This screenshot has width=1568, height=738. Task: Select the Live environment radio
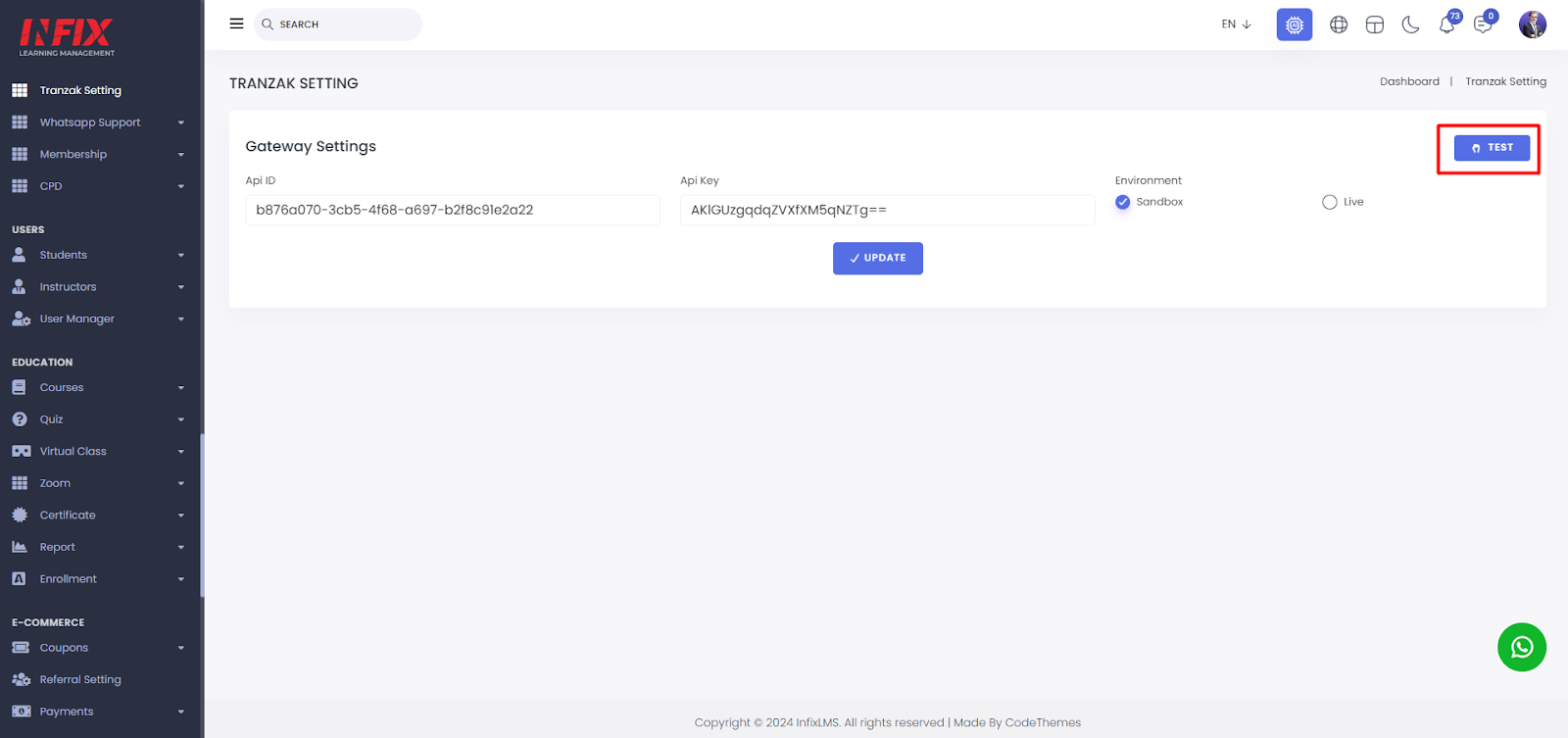coord(1330,202)
